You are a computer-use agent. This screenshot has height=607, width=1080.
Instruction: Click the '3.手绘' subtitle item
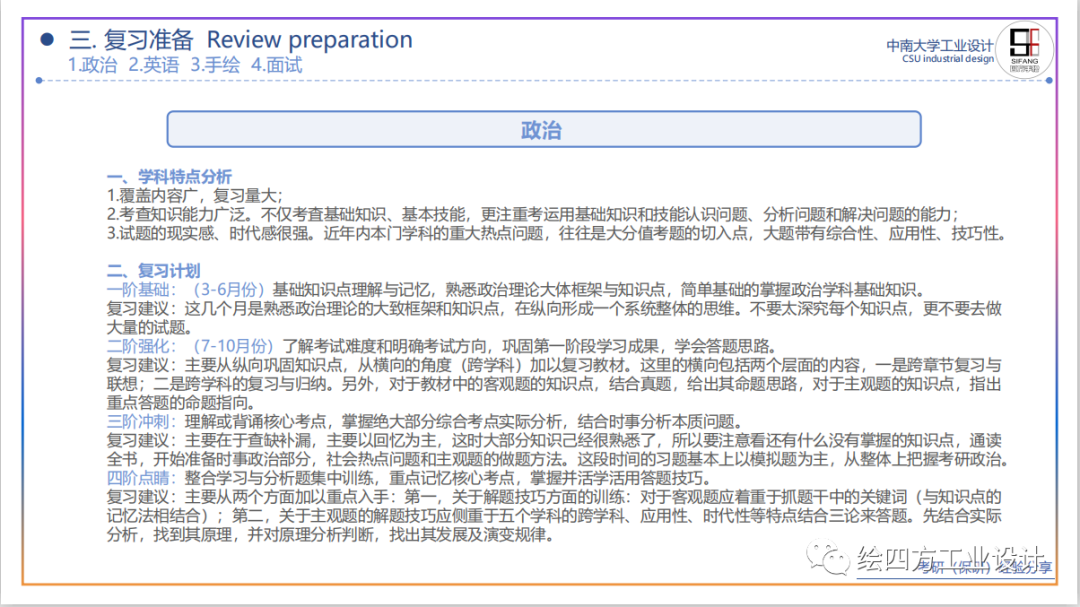point(215,65)
